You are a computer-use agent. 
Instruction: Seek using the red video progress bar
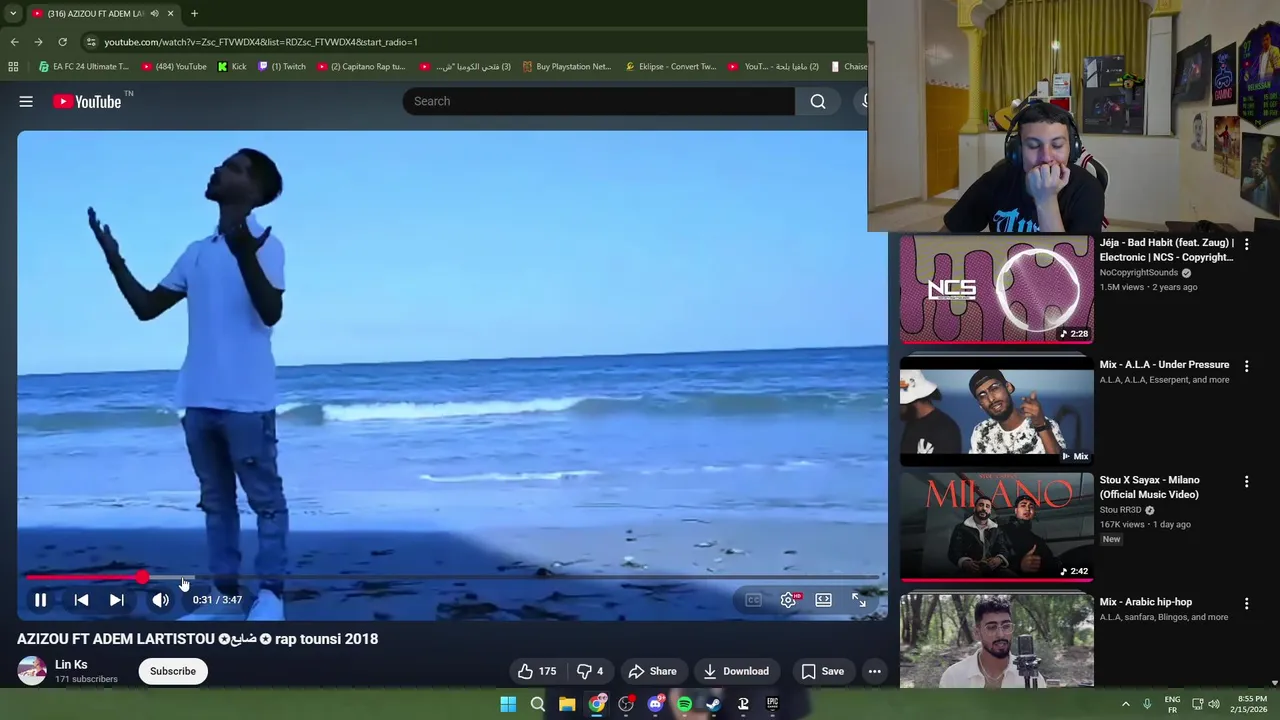click(x=452, y=577)
